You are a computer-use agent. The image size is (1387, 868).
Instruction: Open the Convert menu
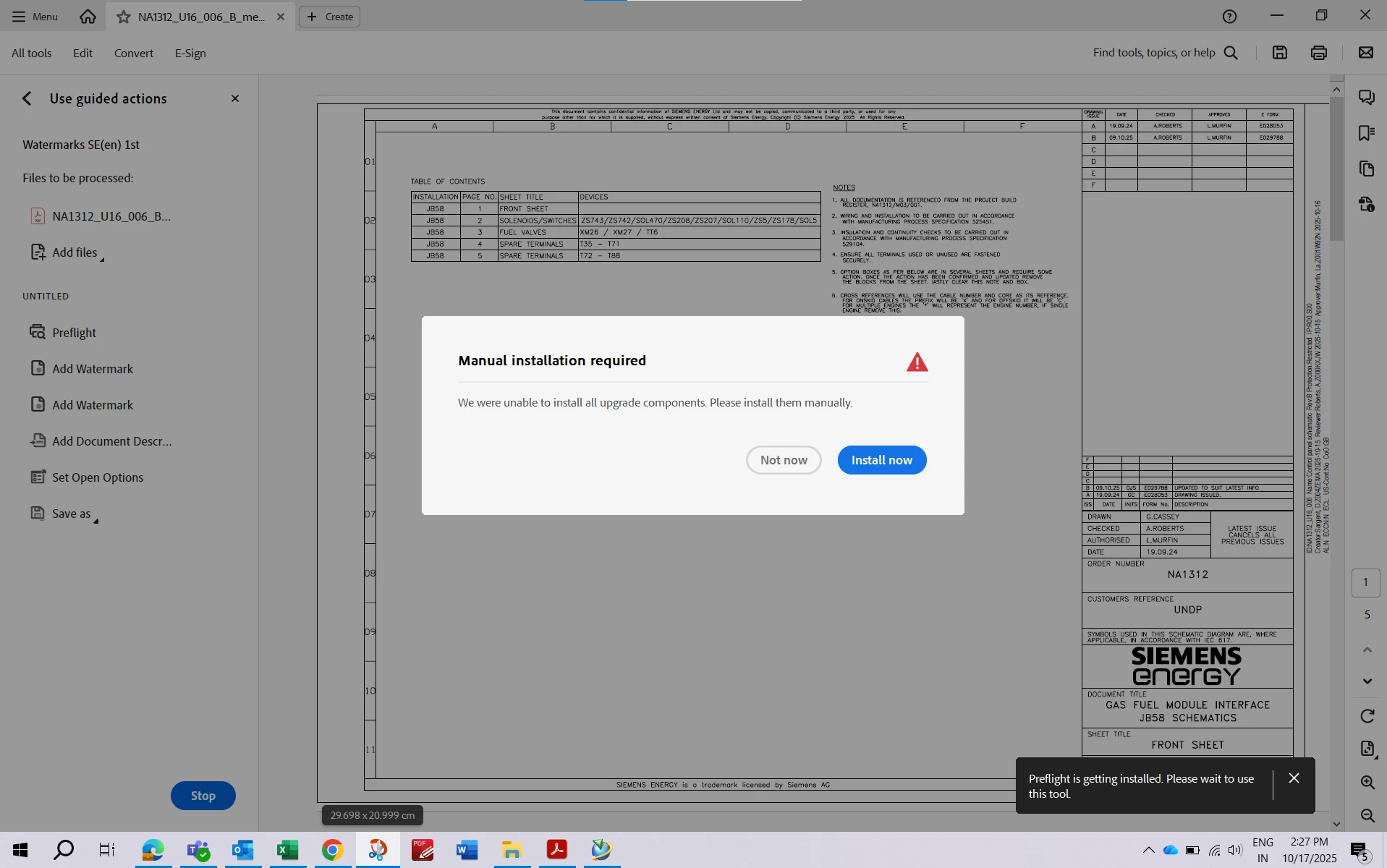(134, 53)
